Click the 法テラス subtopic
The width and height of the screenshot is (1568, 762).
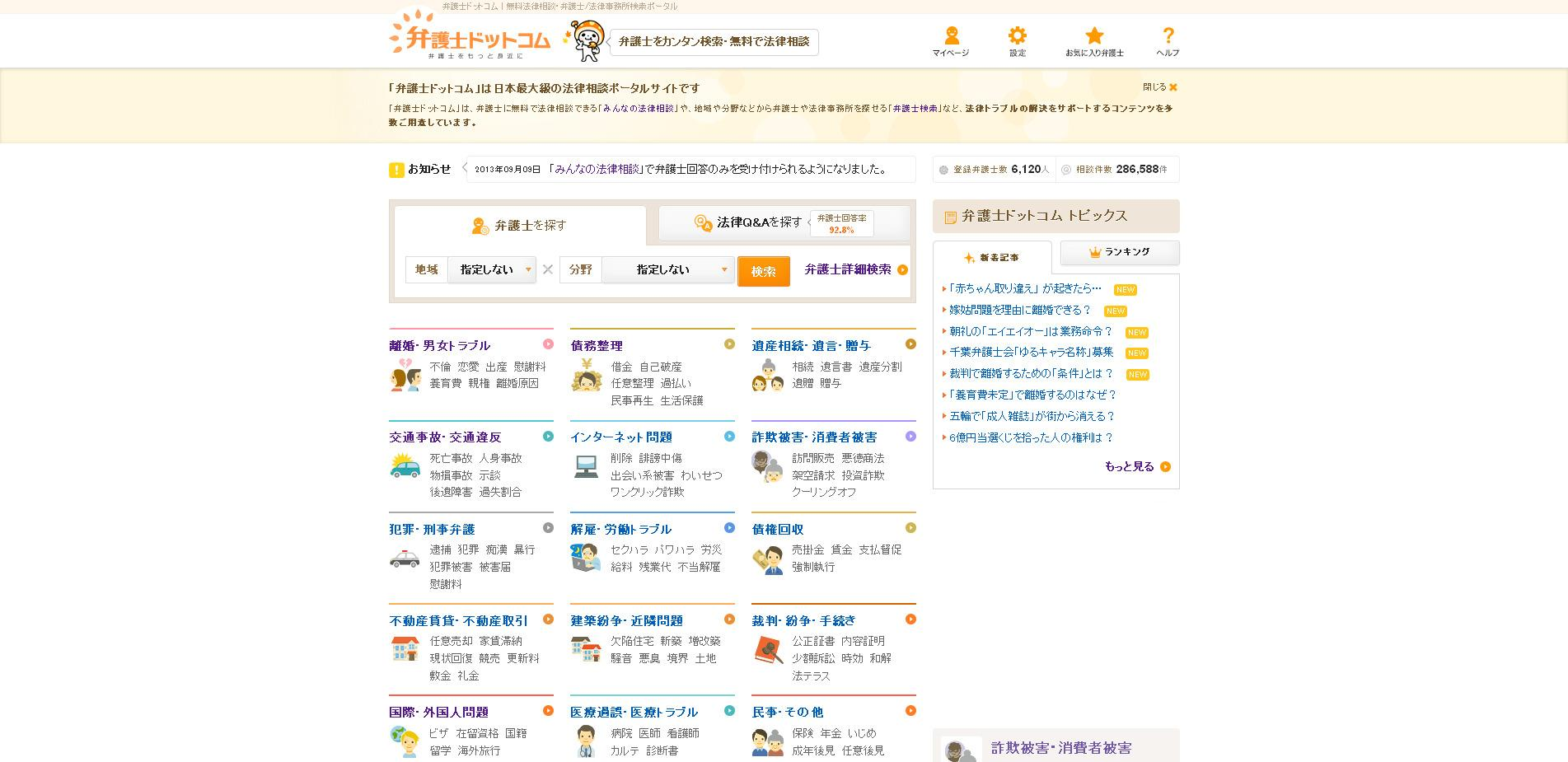click(x=812, y=676)
